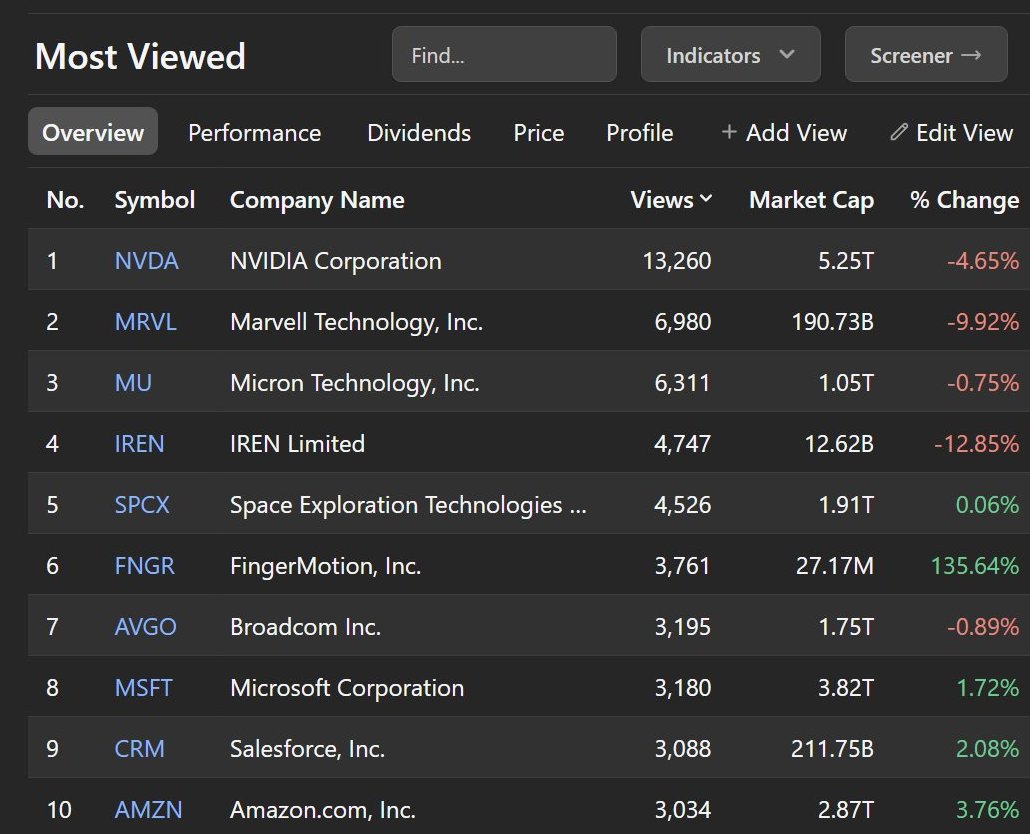Click the 13,260 views value
The image size is (1030, 834).
point(677,261)
